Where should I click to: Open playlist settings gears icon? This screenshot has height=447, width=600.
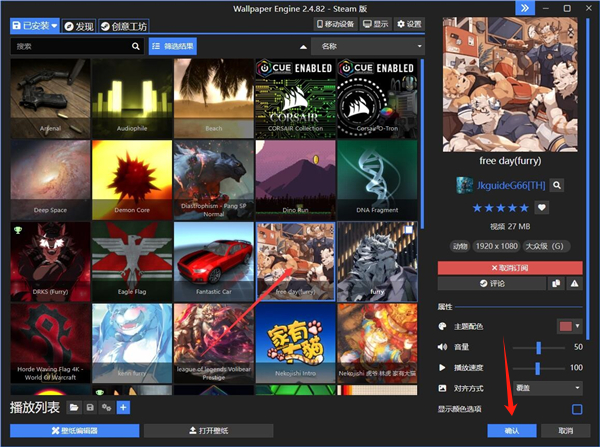[x=106, y=408]
